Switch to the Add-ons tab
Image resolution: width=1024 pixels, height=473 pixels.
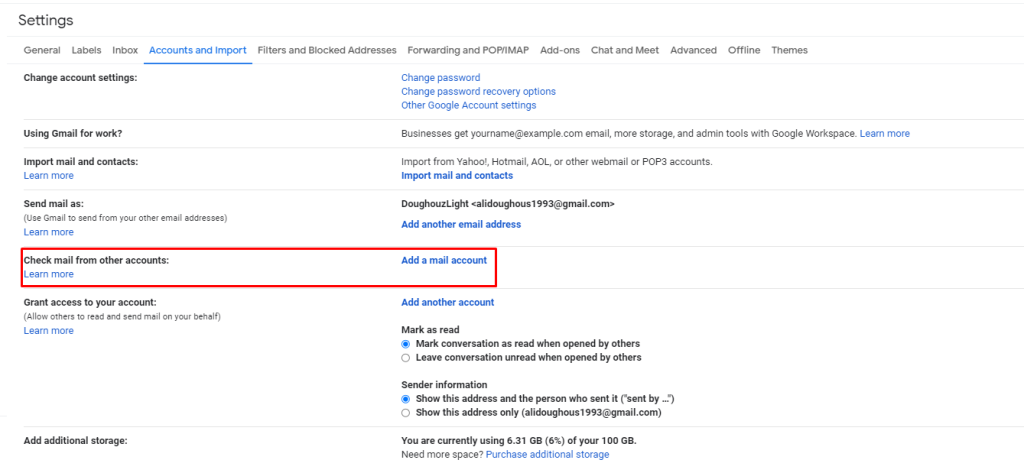tap(560, 50)
